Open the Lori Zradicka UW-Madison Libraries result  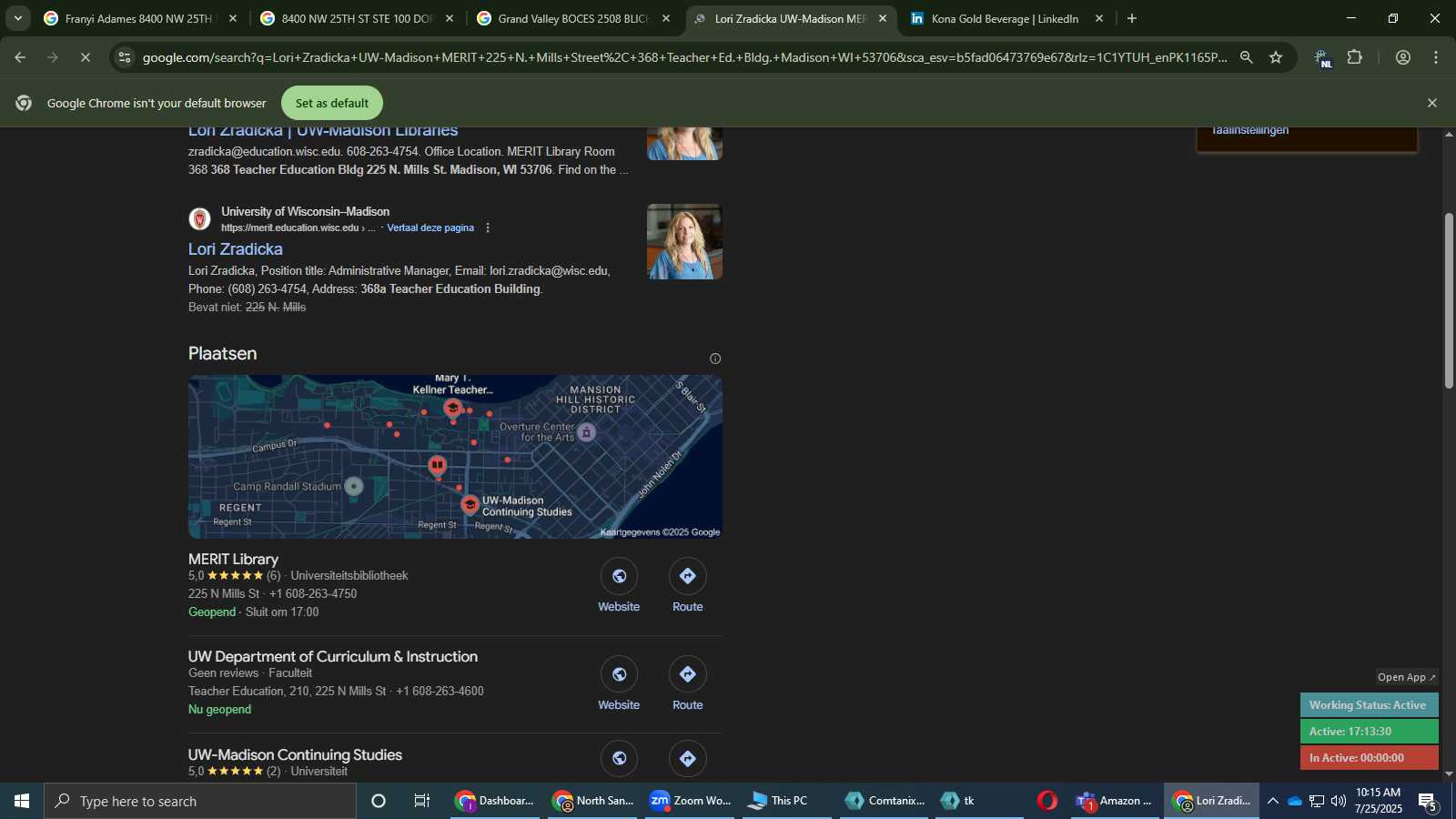pos(323,131)
